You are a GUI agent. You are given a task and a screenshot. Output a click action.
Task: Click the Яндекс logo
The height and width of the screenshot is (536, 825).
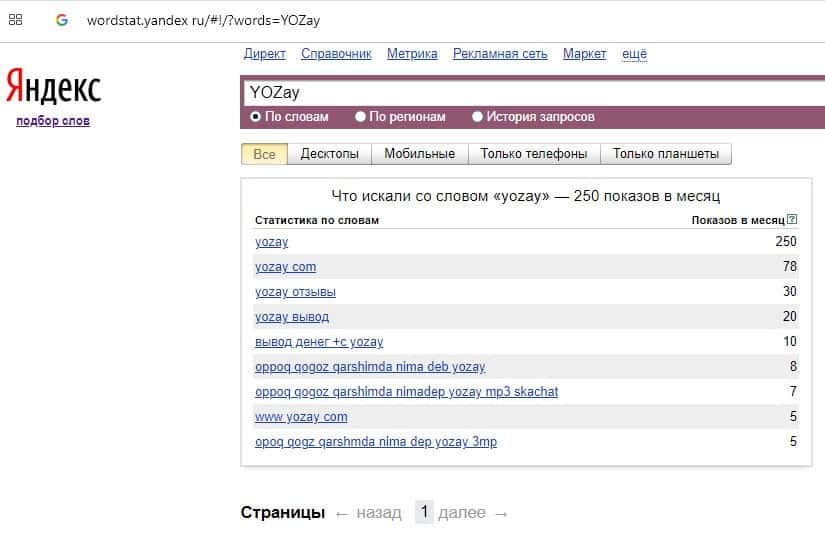click(53, 86)
